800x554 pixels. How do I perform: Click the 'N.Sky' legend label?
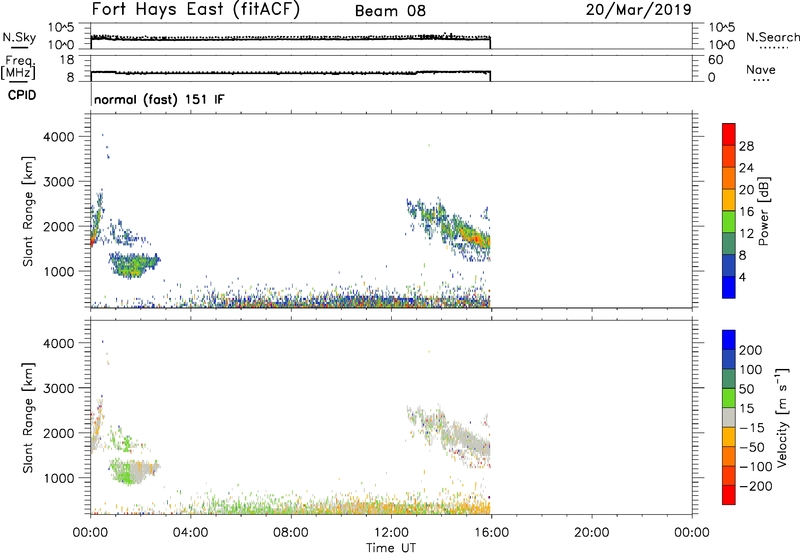coord(19,37)
